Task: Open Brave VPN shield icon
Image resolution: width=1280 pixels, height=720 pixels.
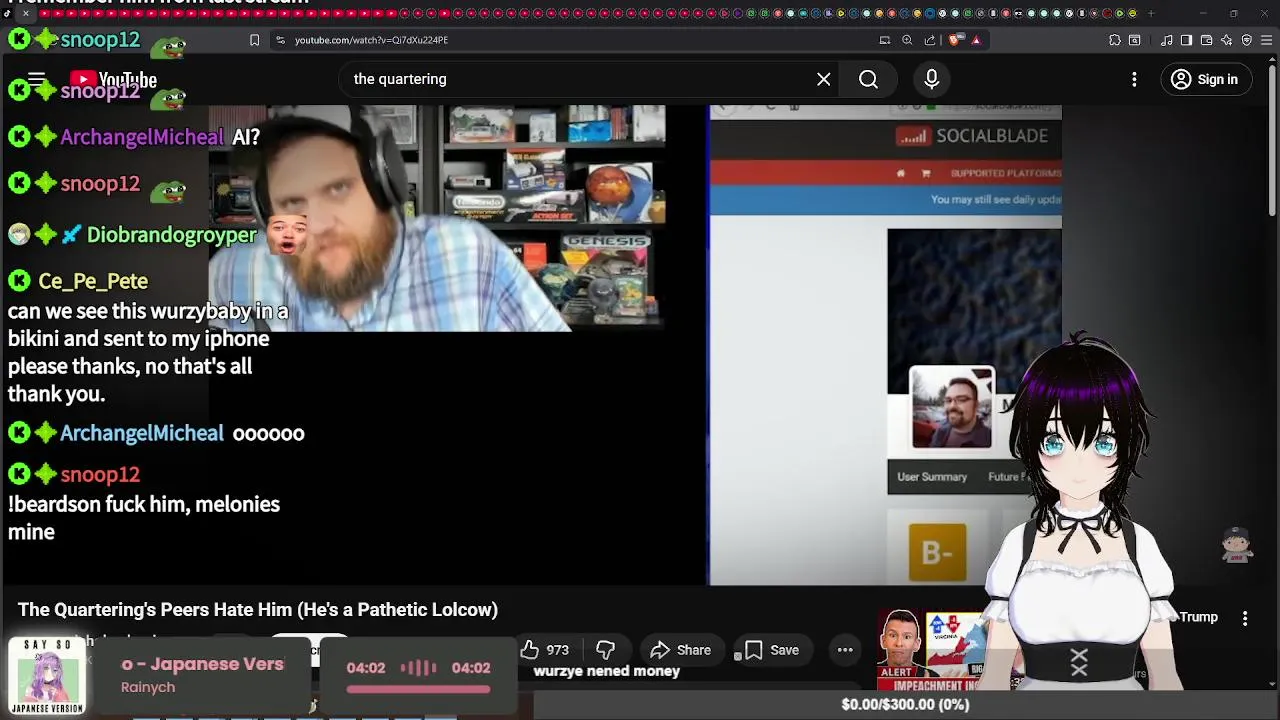Action: click(1247, 40)
